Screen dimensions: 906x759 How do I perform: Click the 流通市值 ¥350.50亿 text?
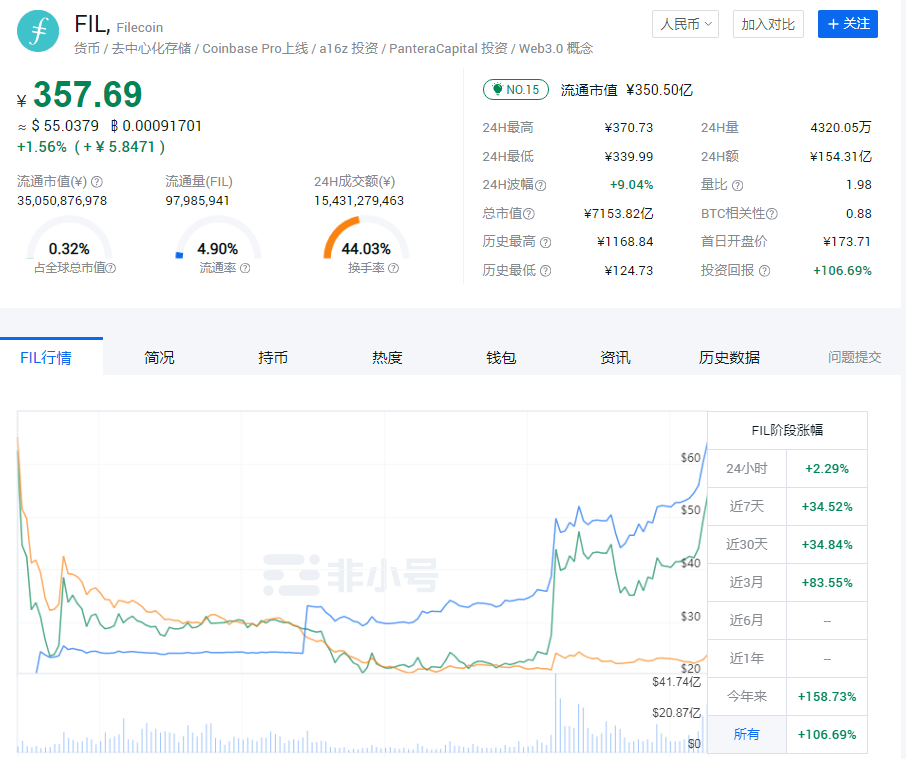(626, 90)
